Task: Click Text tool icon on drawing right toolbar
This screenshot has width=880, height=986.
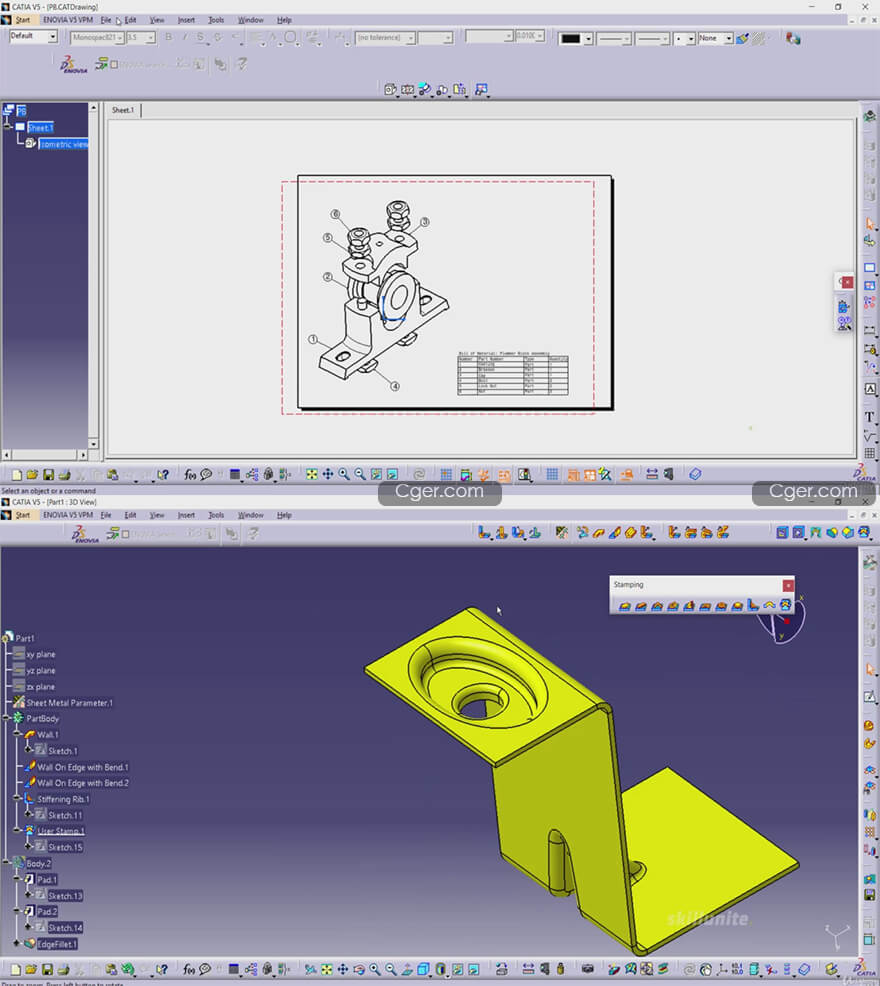Action: (x=869, y=416)
